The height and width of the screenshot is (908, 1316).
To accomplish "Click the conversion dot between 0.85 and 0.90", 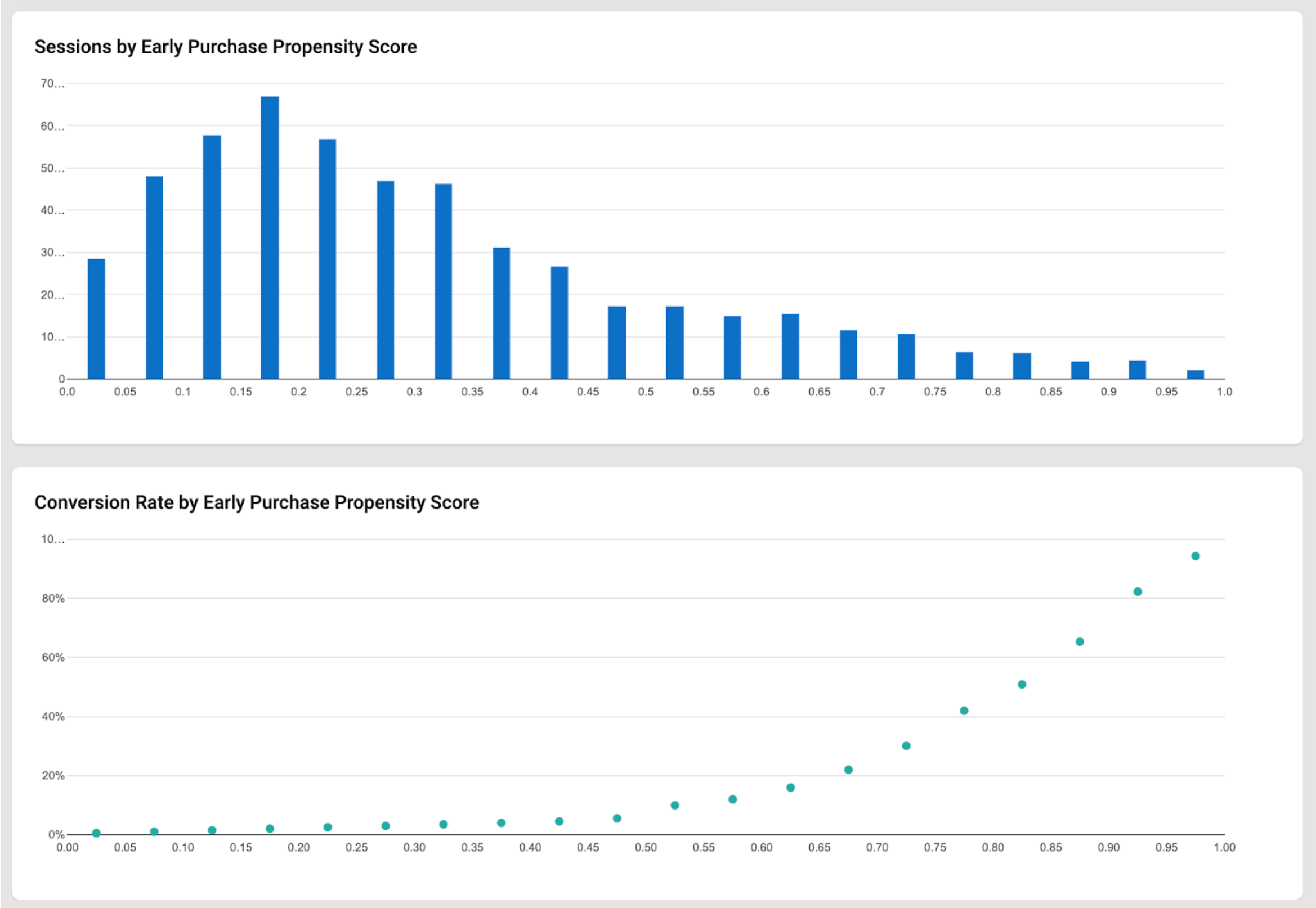I will tap(1080, 642).
